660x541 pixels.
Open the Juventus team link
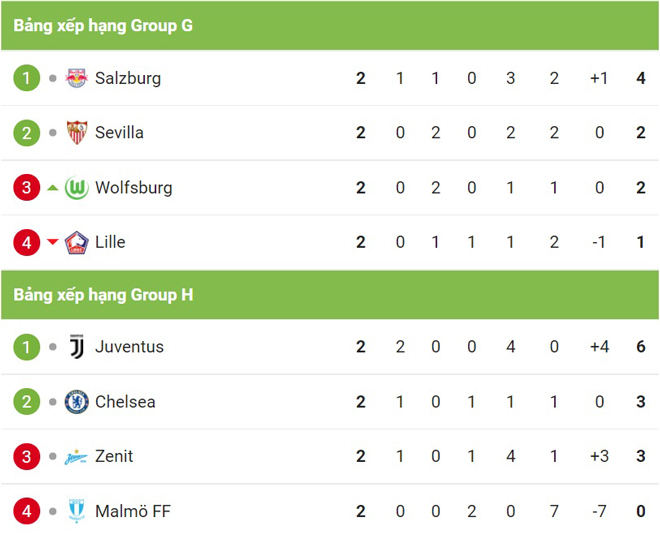coord(129,347)
